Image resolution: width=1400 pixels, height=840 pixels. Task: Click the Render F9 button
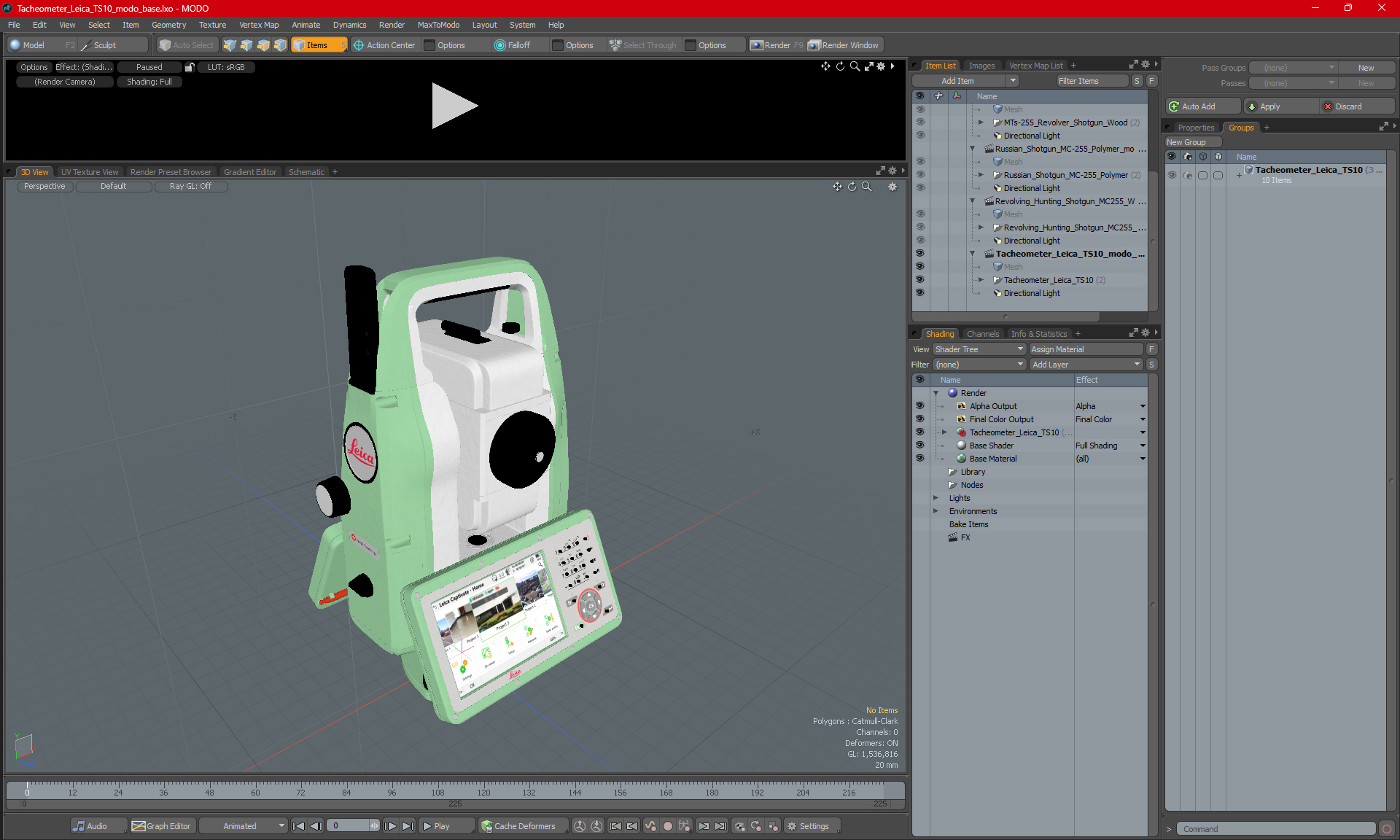coord(777,45)
